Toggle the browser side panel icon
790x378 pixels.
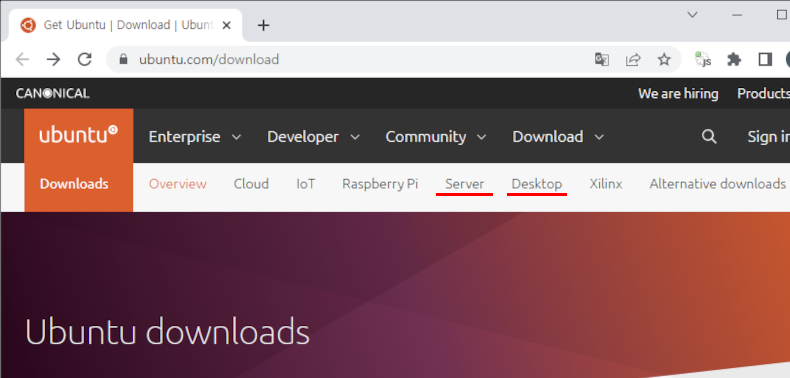pyautogui.click(x=765, y=59)
